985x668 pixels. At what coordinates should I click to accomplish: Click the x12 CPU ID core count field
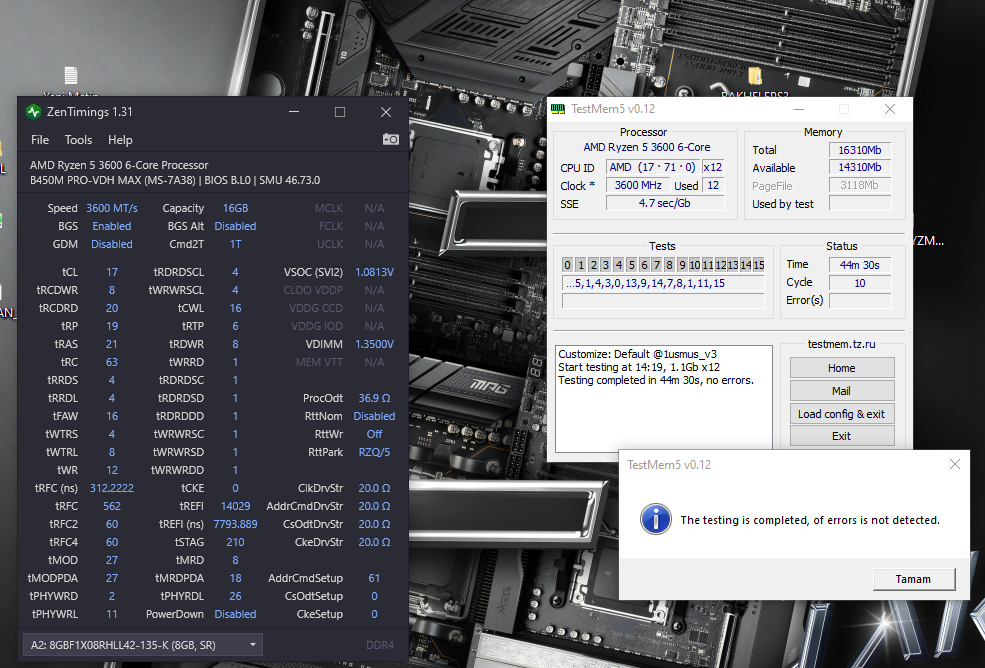click(712, 167)
